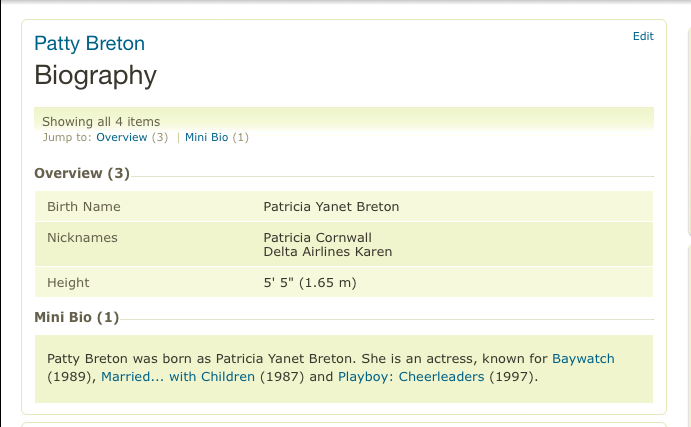This screenshot has width=691, height=427.
Task: Open the Patty Breton name link
Action: 89,44
